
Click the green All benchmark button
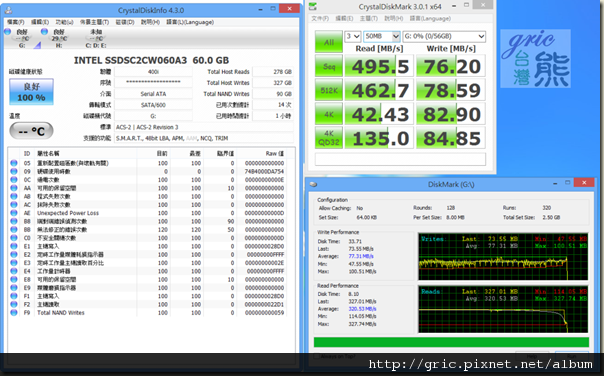(x=329, y=42)
